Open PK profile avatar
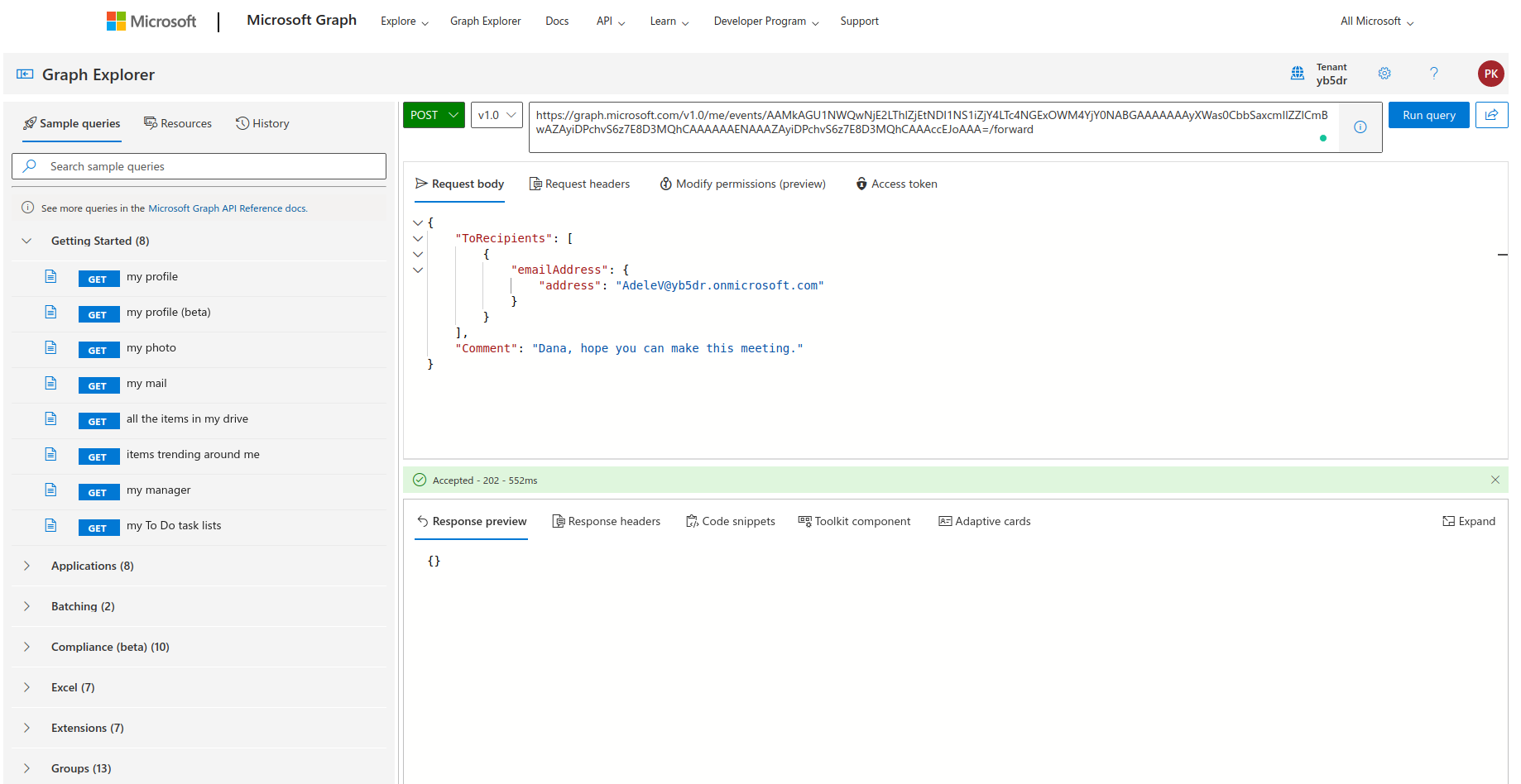The width and height of the screenshot is (1521, 784). tap(1490, 74)
